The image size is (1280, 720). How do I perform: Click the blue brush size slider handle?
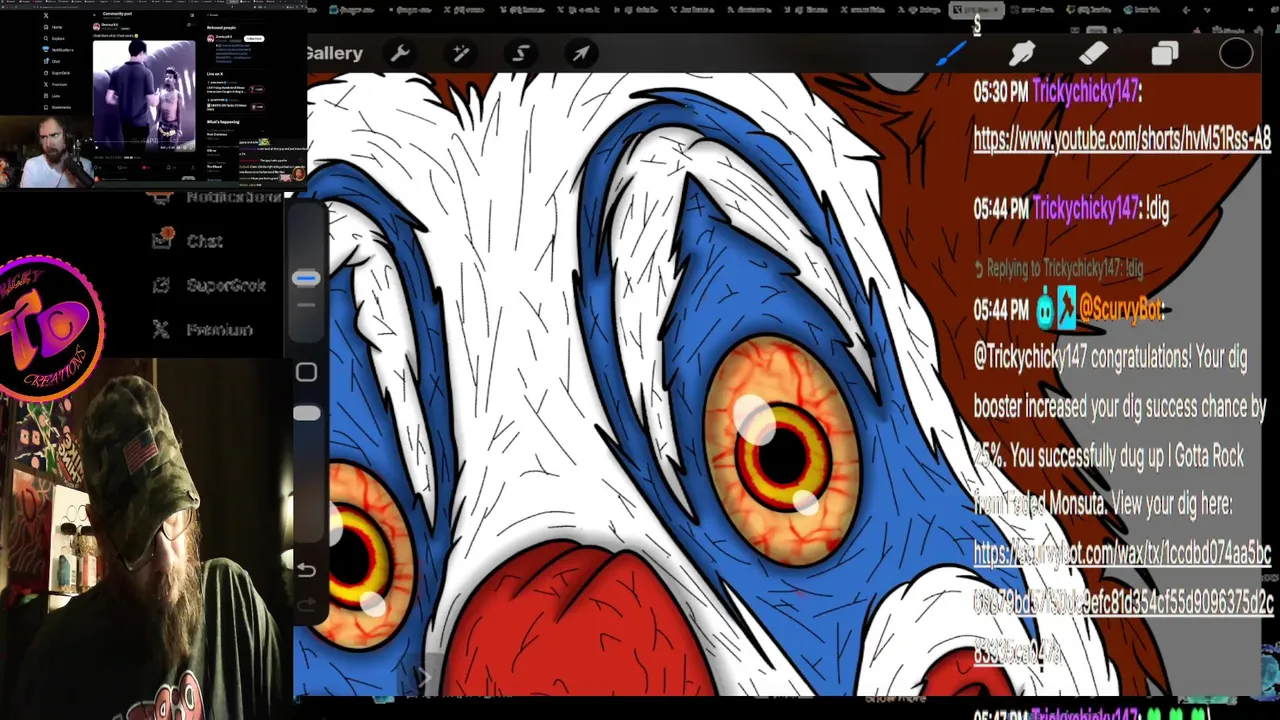tap(306, 278)
